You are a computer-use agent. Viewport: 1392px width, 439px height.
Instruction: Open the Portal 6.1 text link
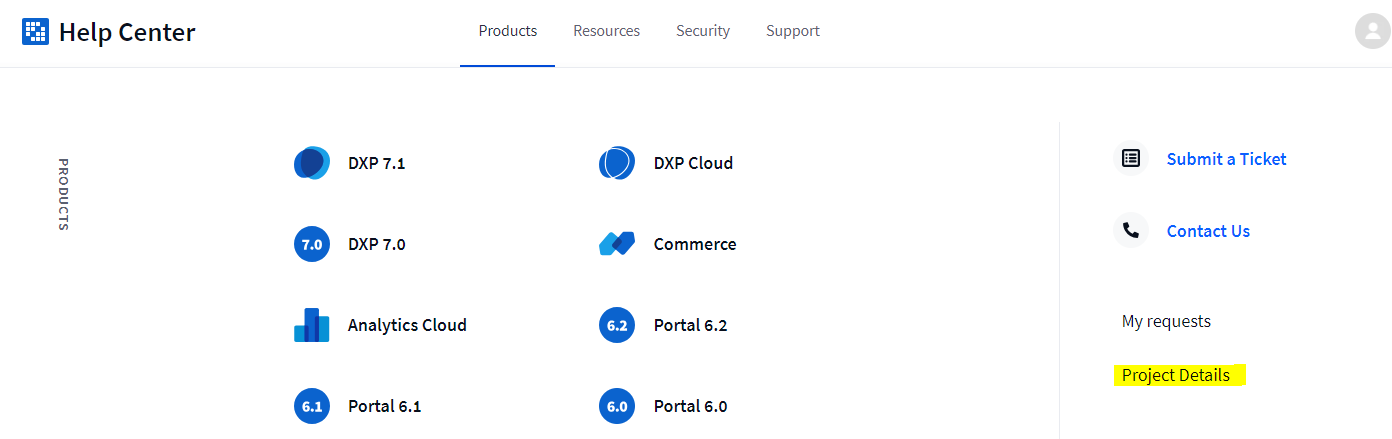(384, 406)
